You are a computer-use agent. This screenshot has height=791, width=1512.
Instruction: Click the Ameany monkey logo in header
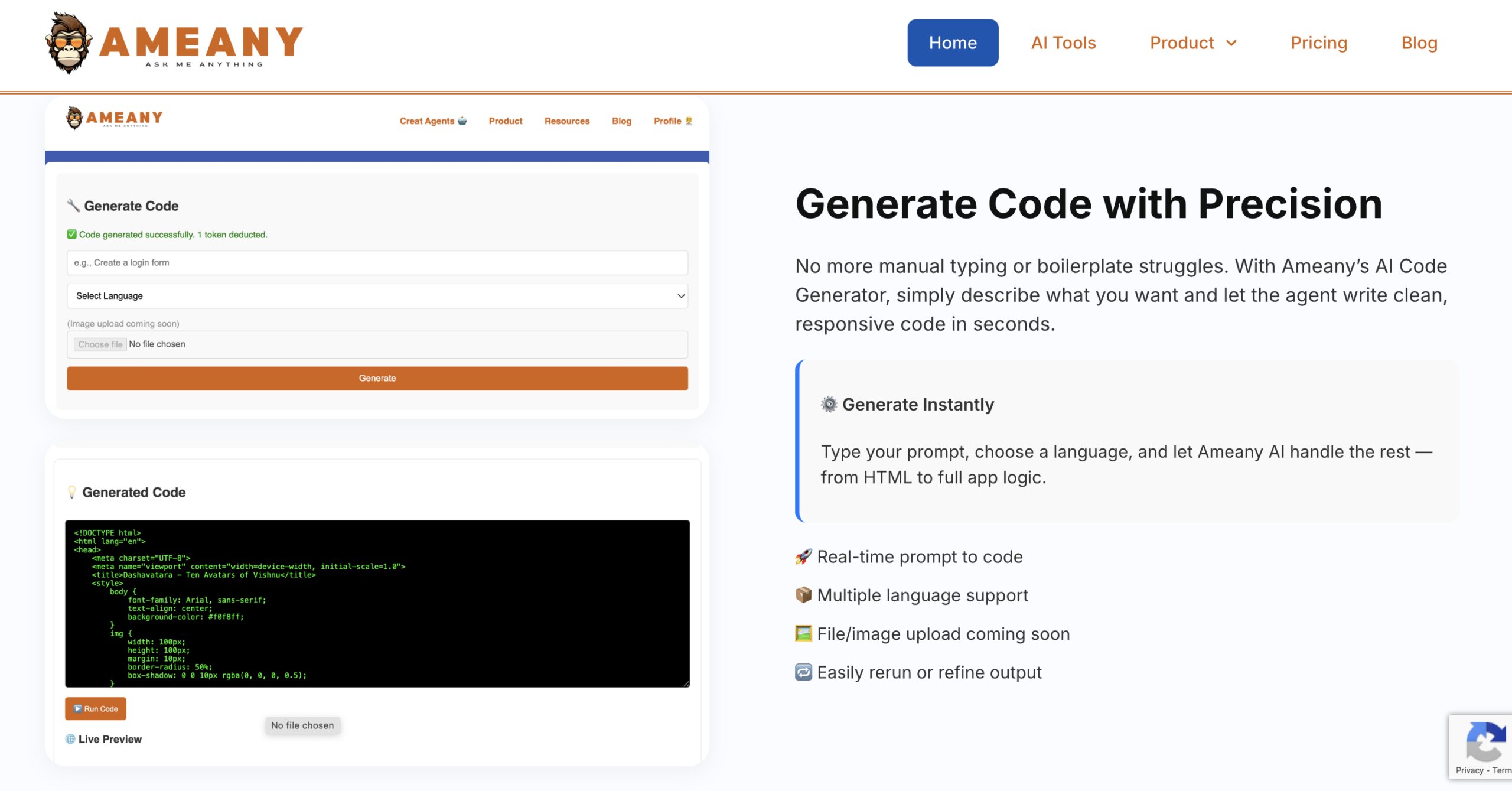pos(69,43)
